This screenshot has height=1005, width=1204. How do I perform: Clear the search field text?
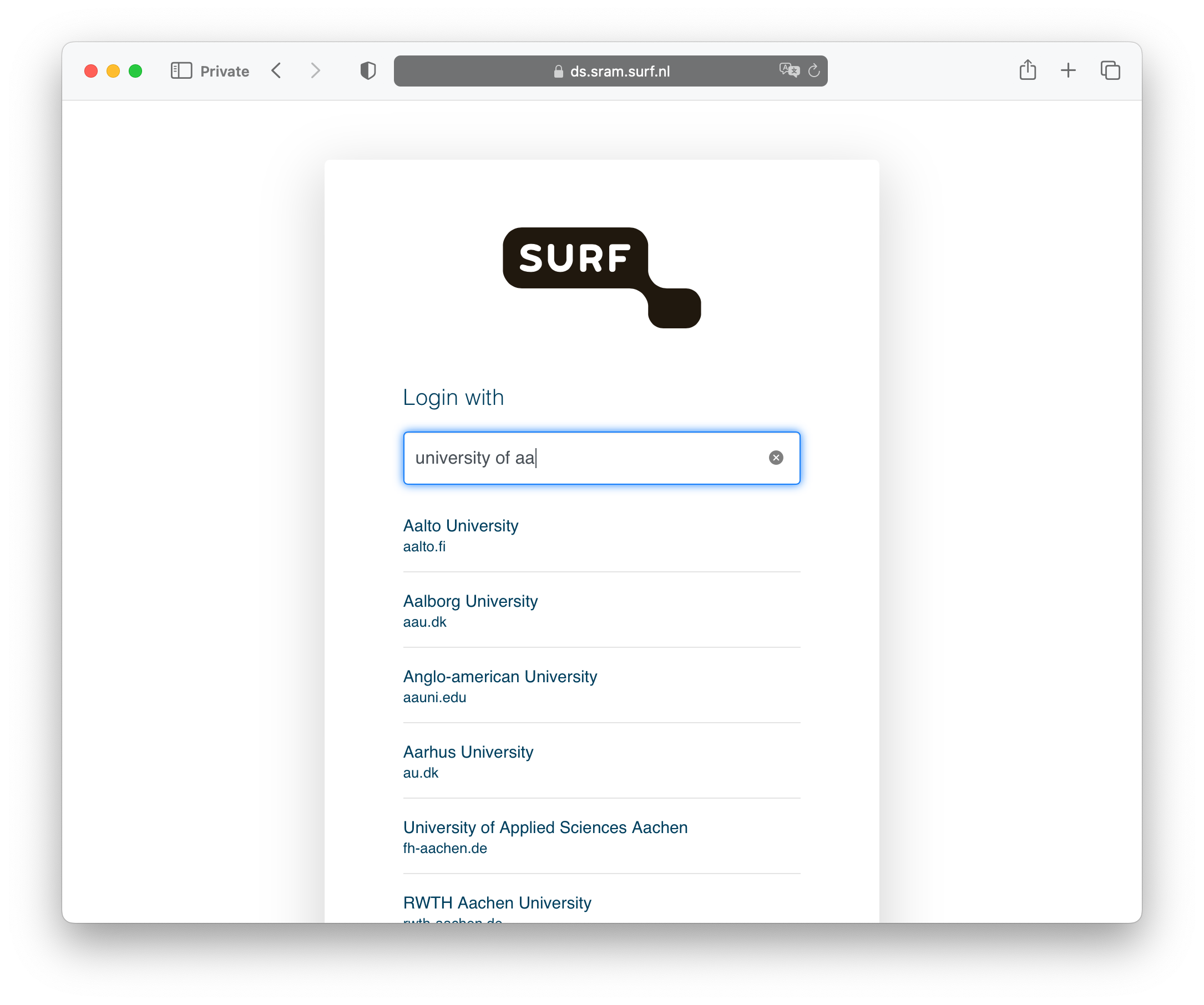point(776,458)
